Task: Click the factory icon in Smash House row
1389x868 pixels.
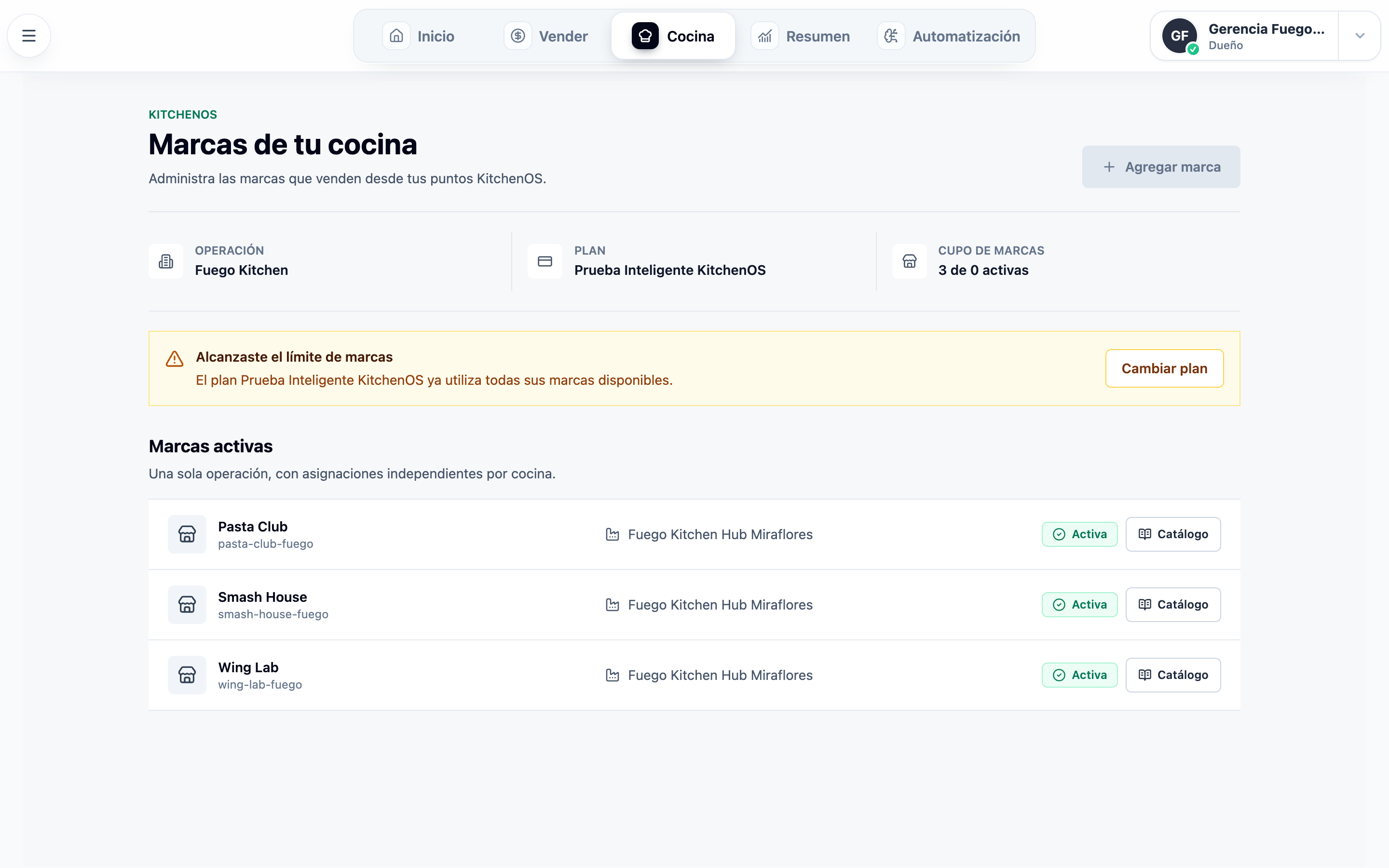Action: point(613,605)
